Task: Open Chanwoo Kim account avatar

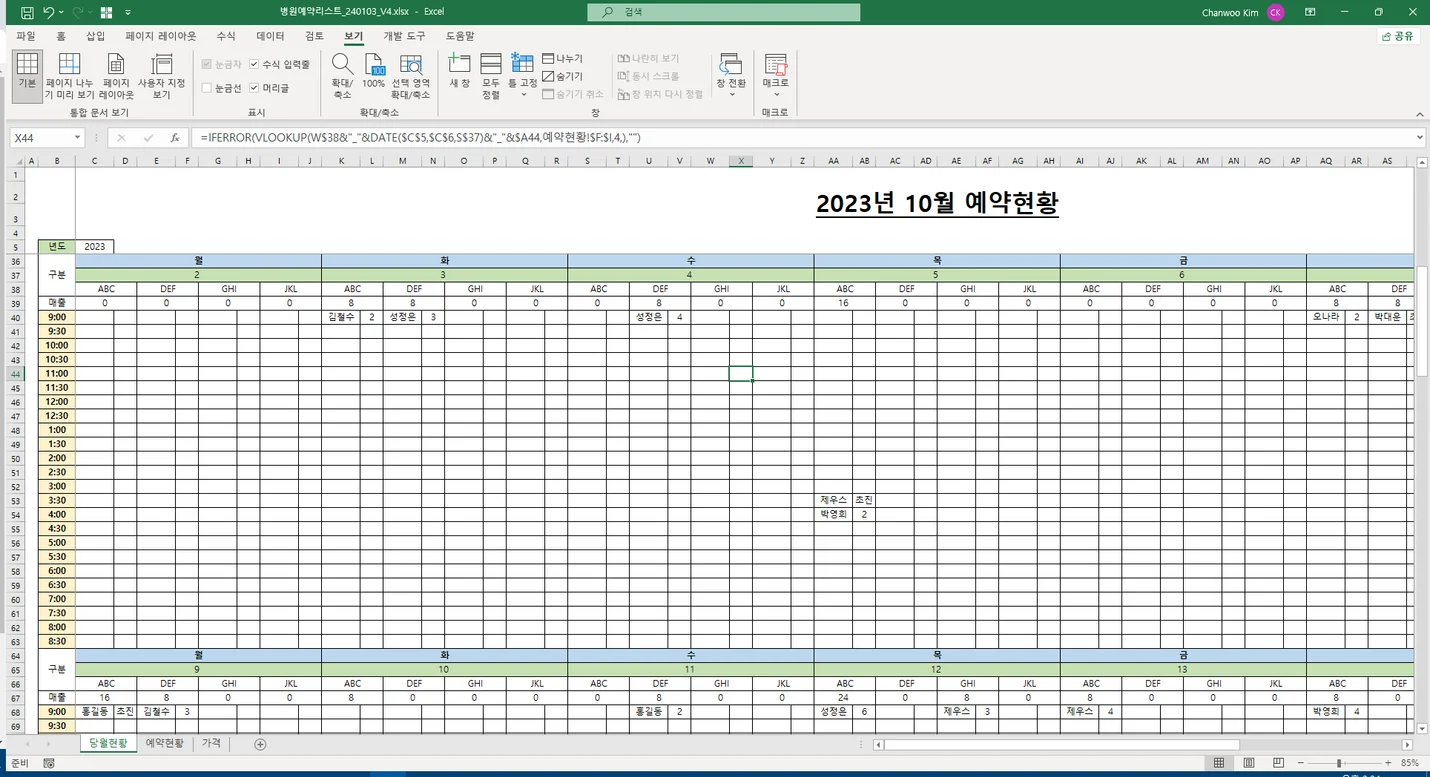Action: point(1276,13)
